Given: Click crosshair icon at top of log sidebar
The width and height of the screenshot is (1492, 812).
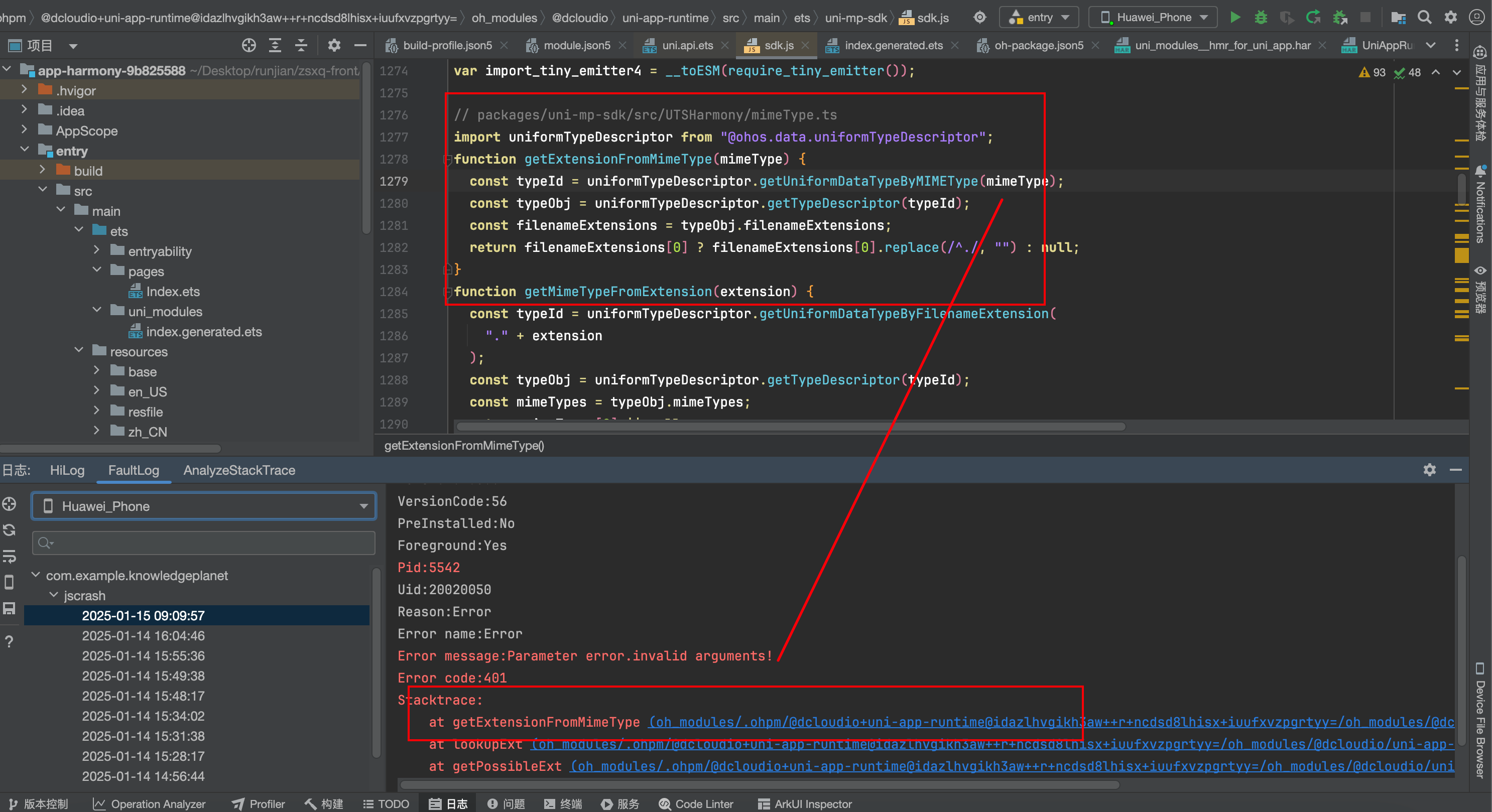Looking at the screenshot, I should [9, 504].
